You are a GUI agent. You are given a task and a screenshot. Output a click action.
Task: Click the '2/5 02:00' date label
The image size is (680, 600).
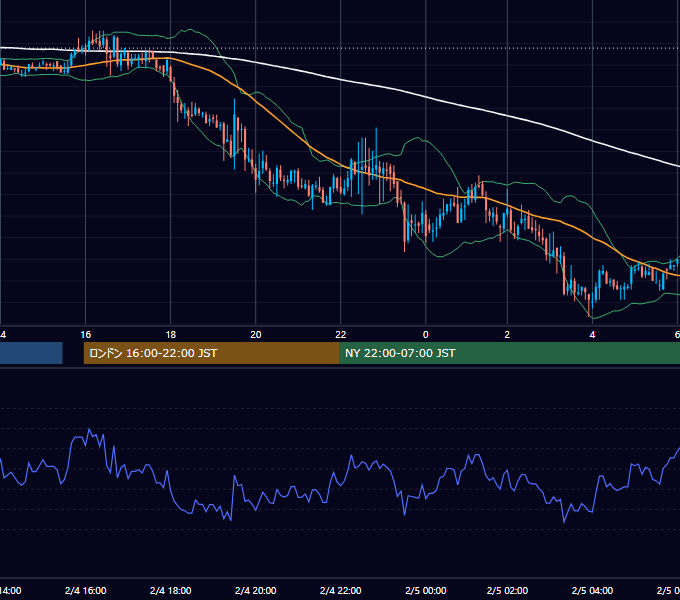click(507, 590)
